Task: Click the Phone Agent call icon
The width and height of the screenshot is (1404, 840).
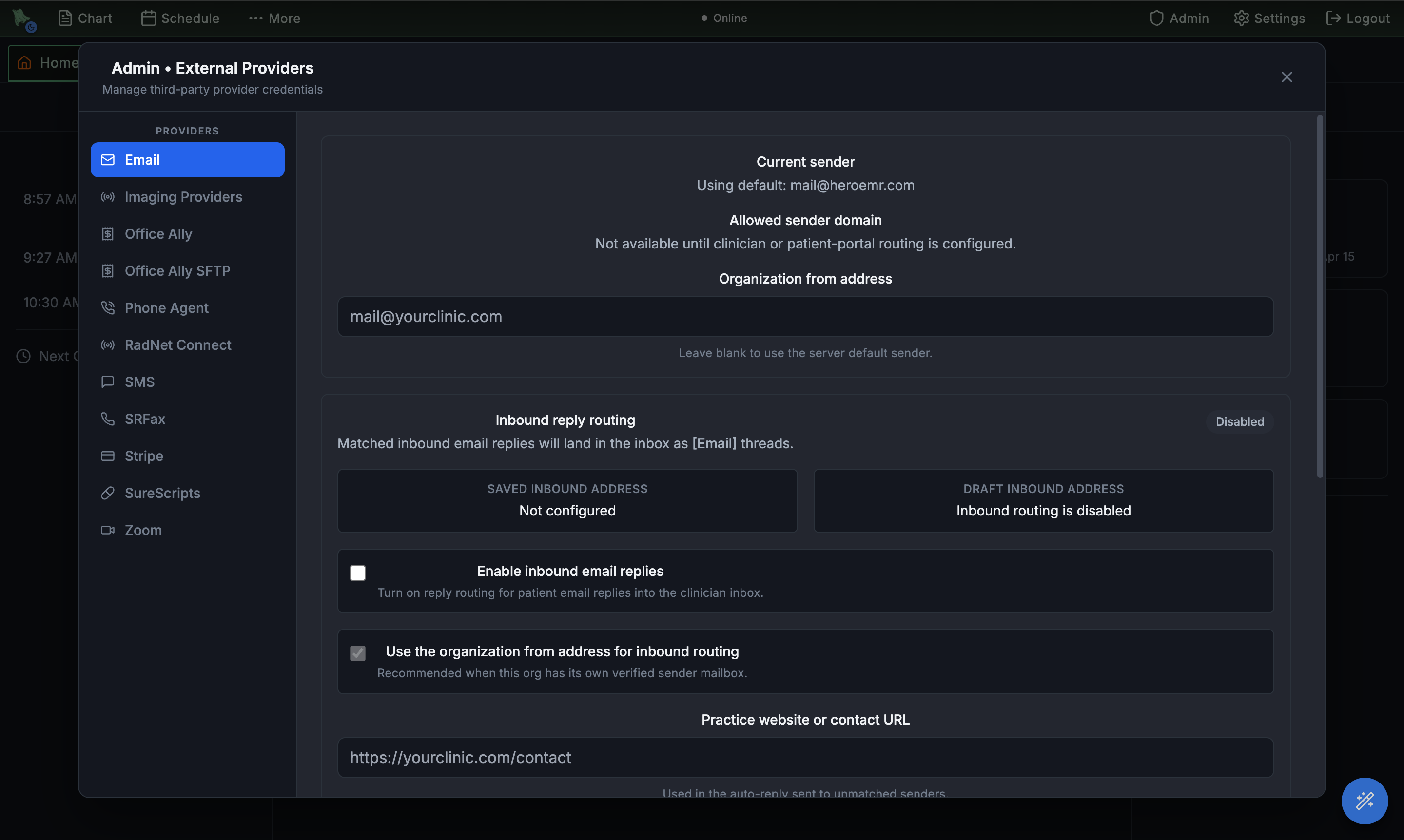Action: 108,308
